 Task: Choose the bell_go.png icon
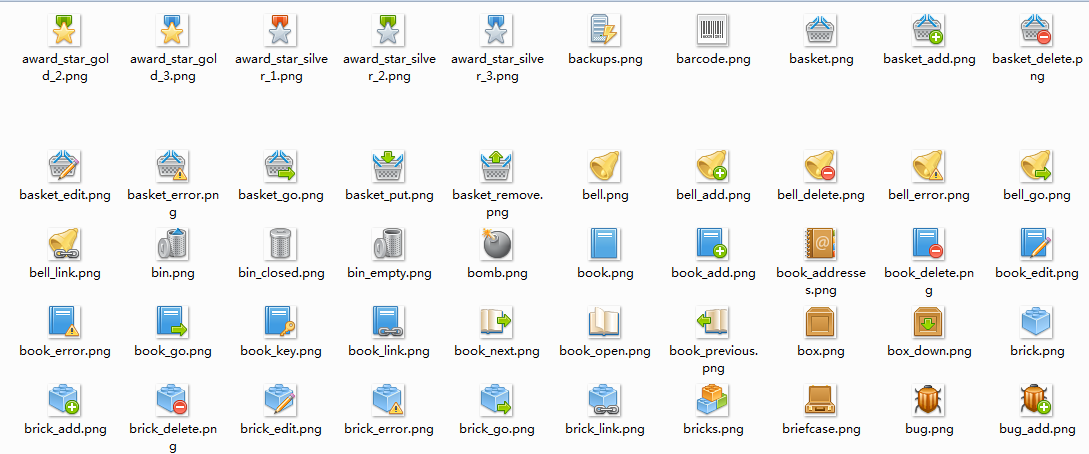tap(1037, 165)
